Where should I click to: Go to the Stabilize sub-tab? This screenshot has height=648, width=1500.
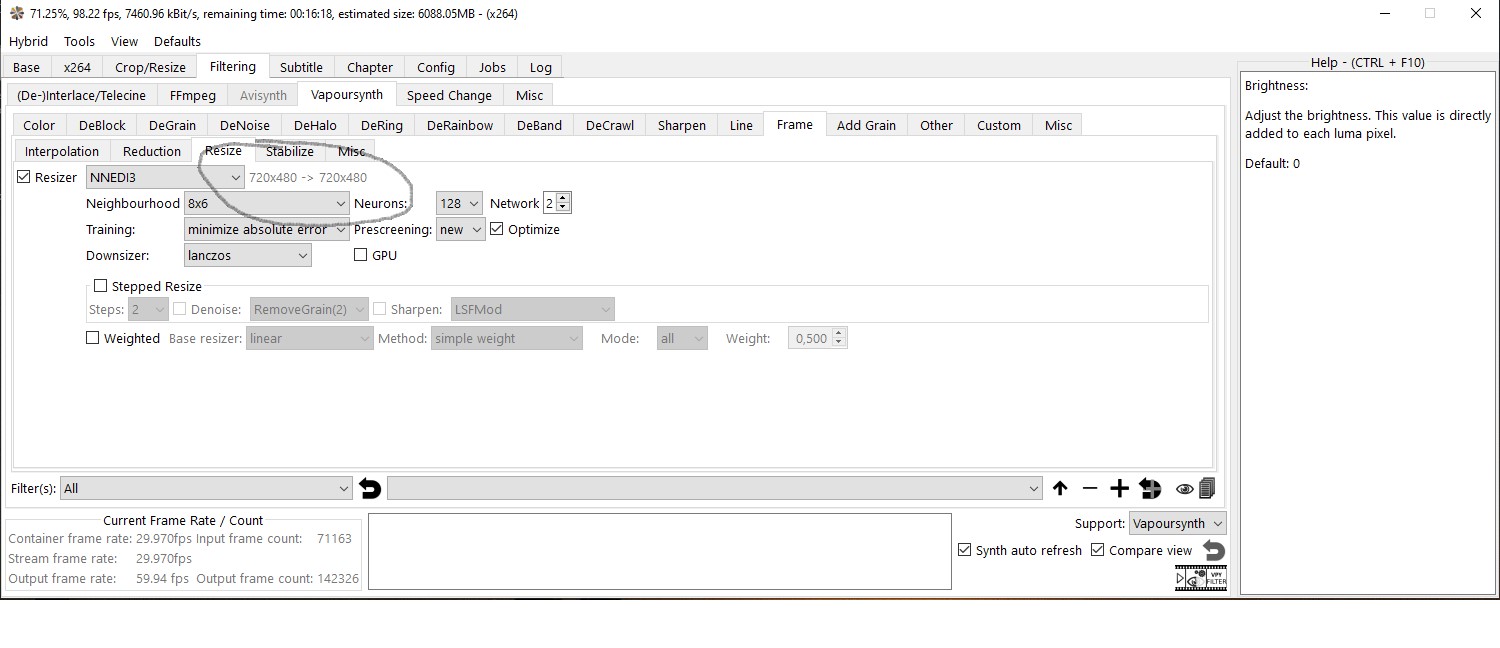click(x=290, y=151)
